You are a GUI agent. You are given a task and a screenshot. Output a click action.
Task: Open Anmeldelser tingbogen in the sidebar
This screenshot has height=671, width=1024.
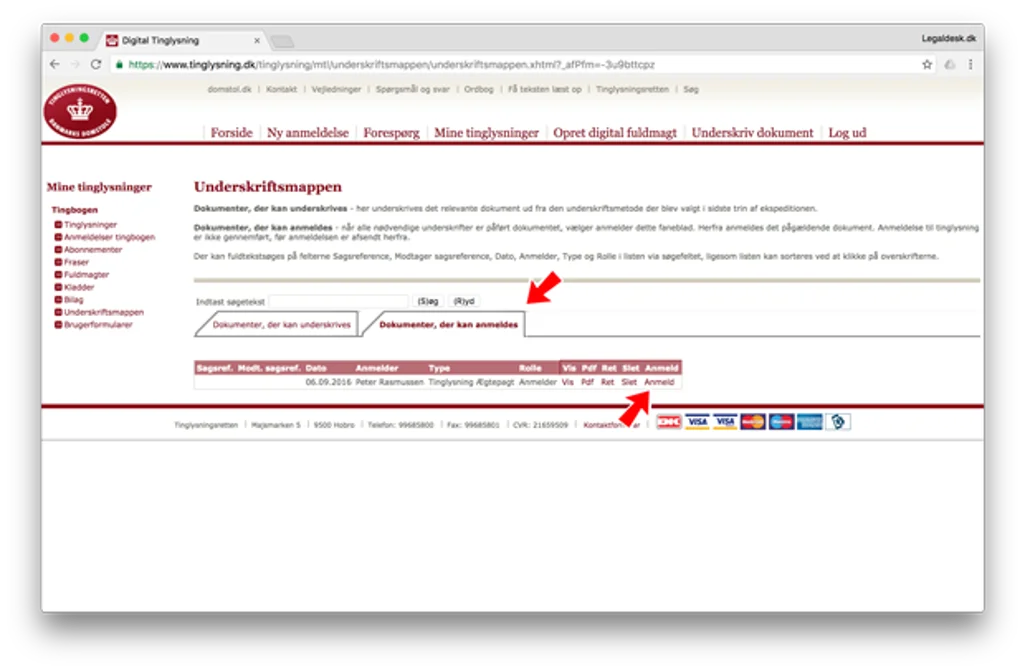coord(109,237)
